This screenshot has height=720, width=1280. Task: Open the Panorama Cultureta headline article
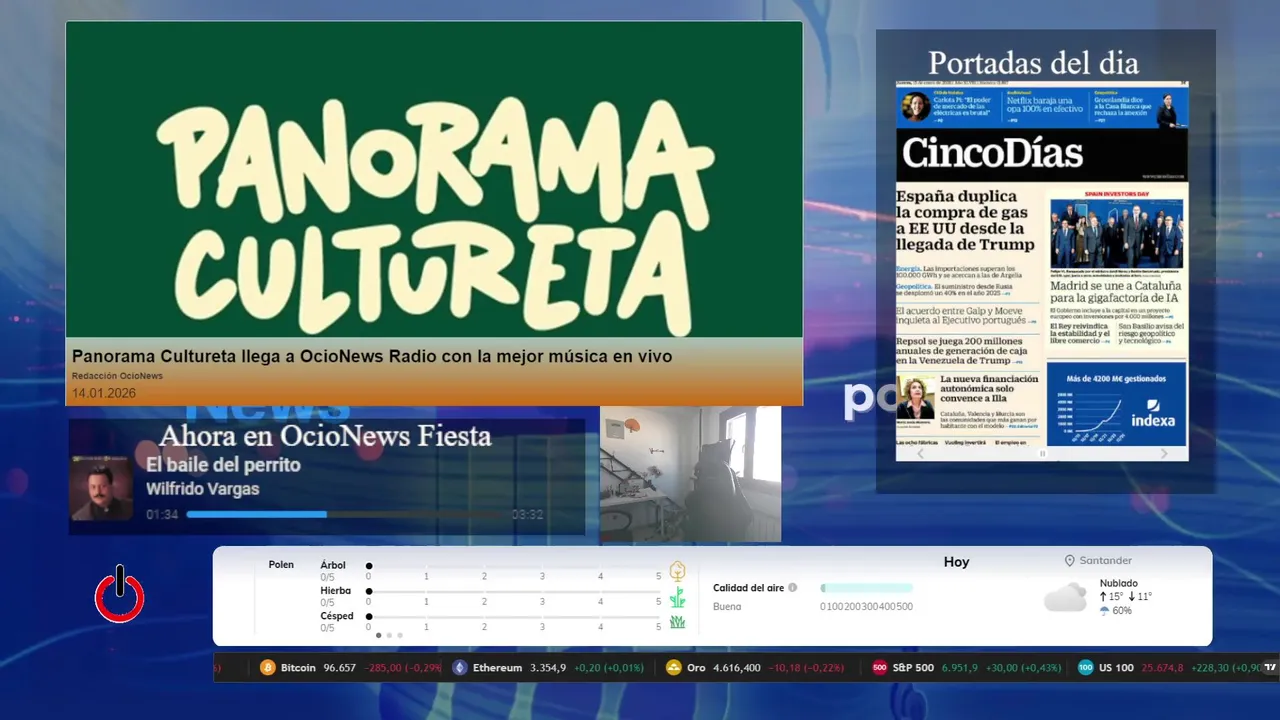pos(372,356)
